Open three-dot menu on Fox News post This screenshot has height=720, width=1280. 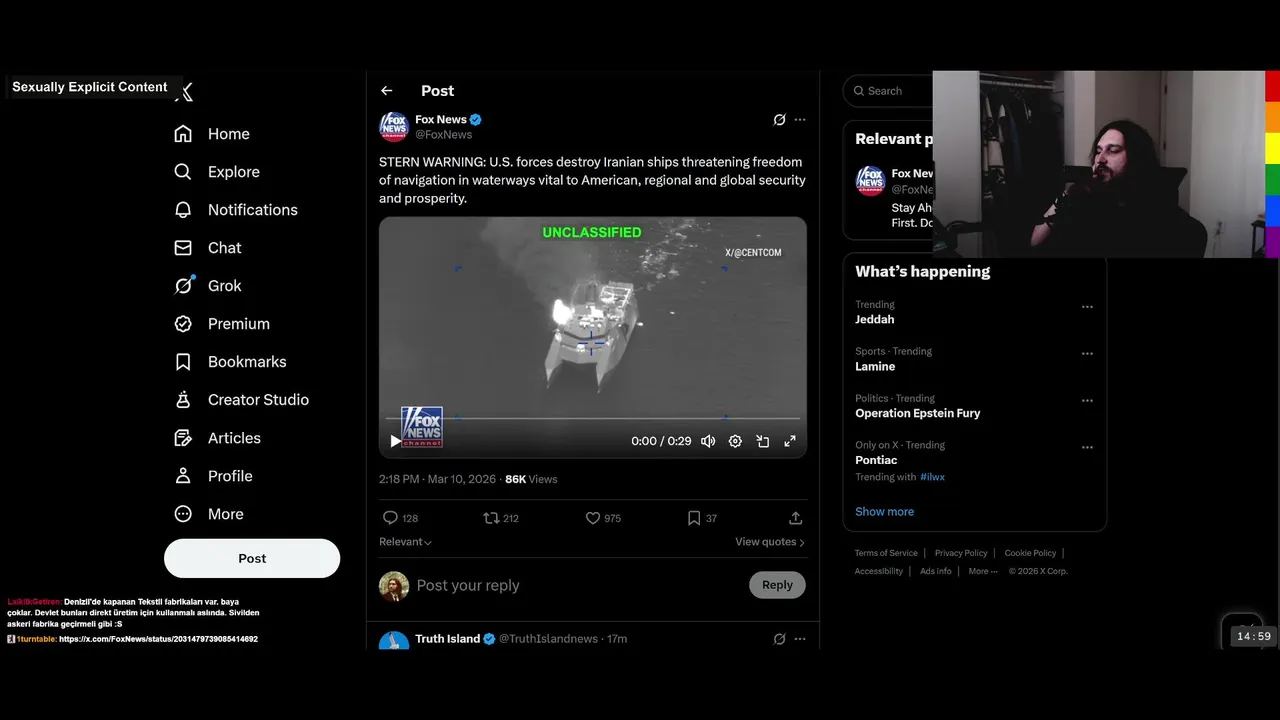click(x=800, y=120)
